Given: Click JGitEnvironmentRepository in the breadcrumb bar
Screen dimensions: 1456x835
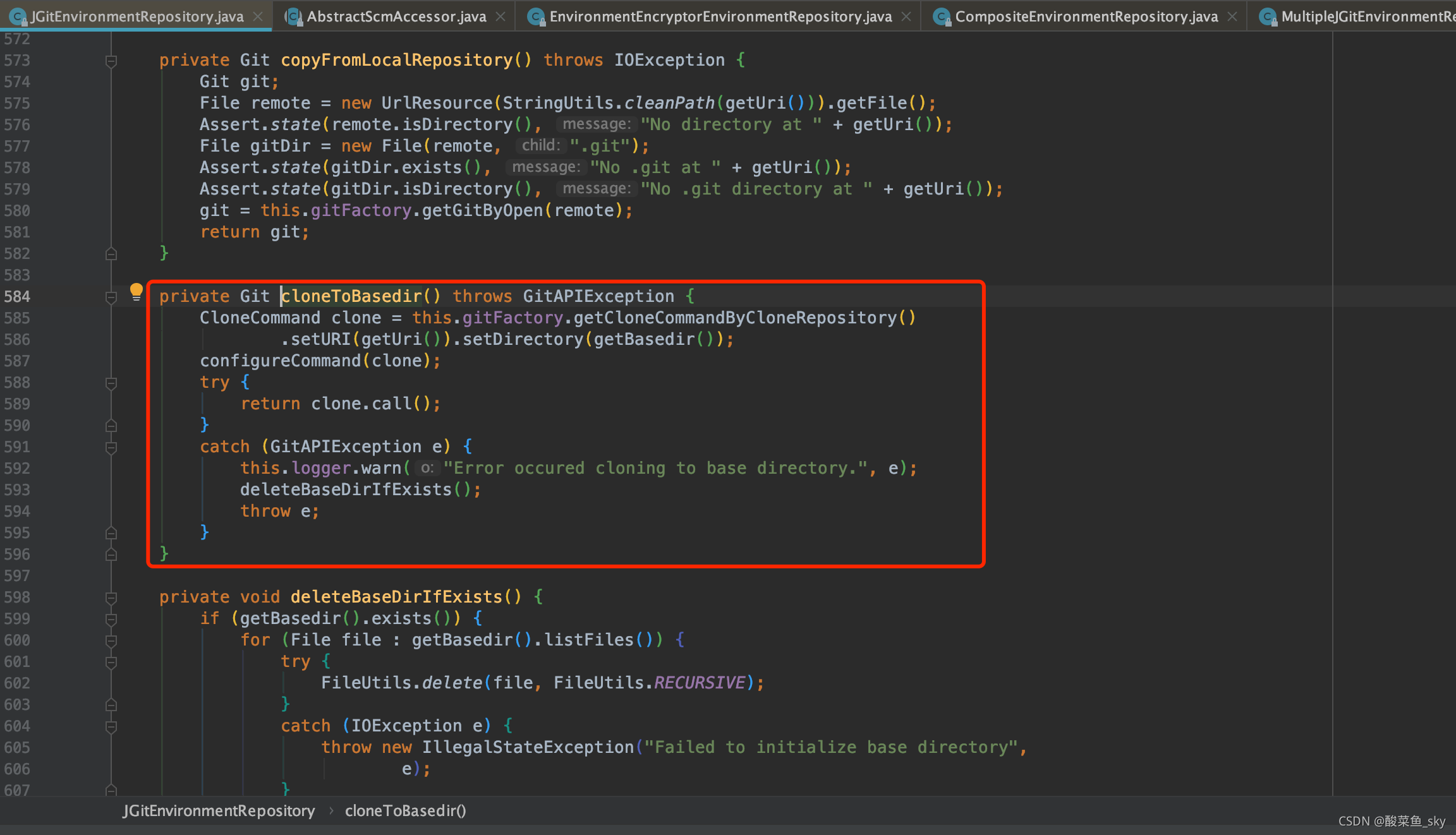Looking at the screenshot, I should pos(219,810).
